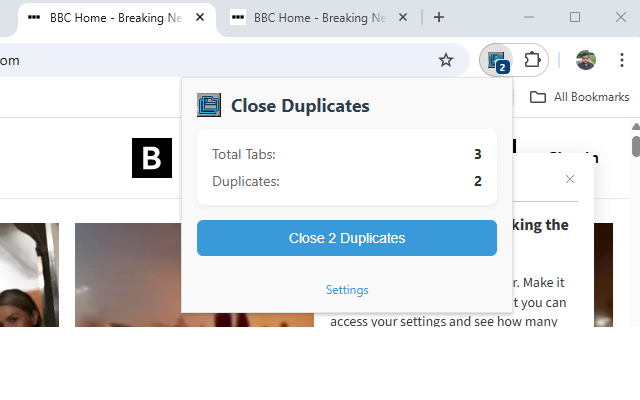The width and height of the screenshot is (640, 400).
Task: Open the Chrome three-dot menu
Action: pyautogui.click(x=622, y=60)
